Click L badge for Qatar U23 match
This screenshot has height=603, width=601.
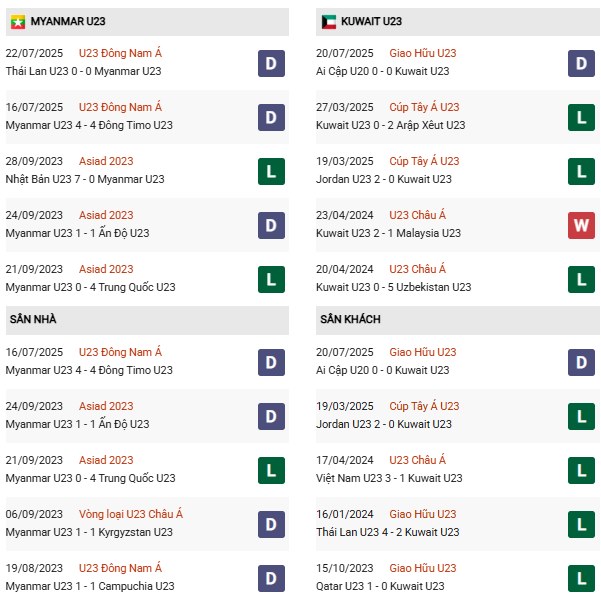[582, 577]
